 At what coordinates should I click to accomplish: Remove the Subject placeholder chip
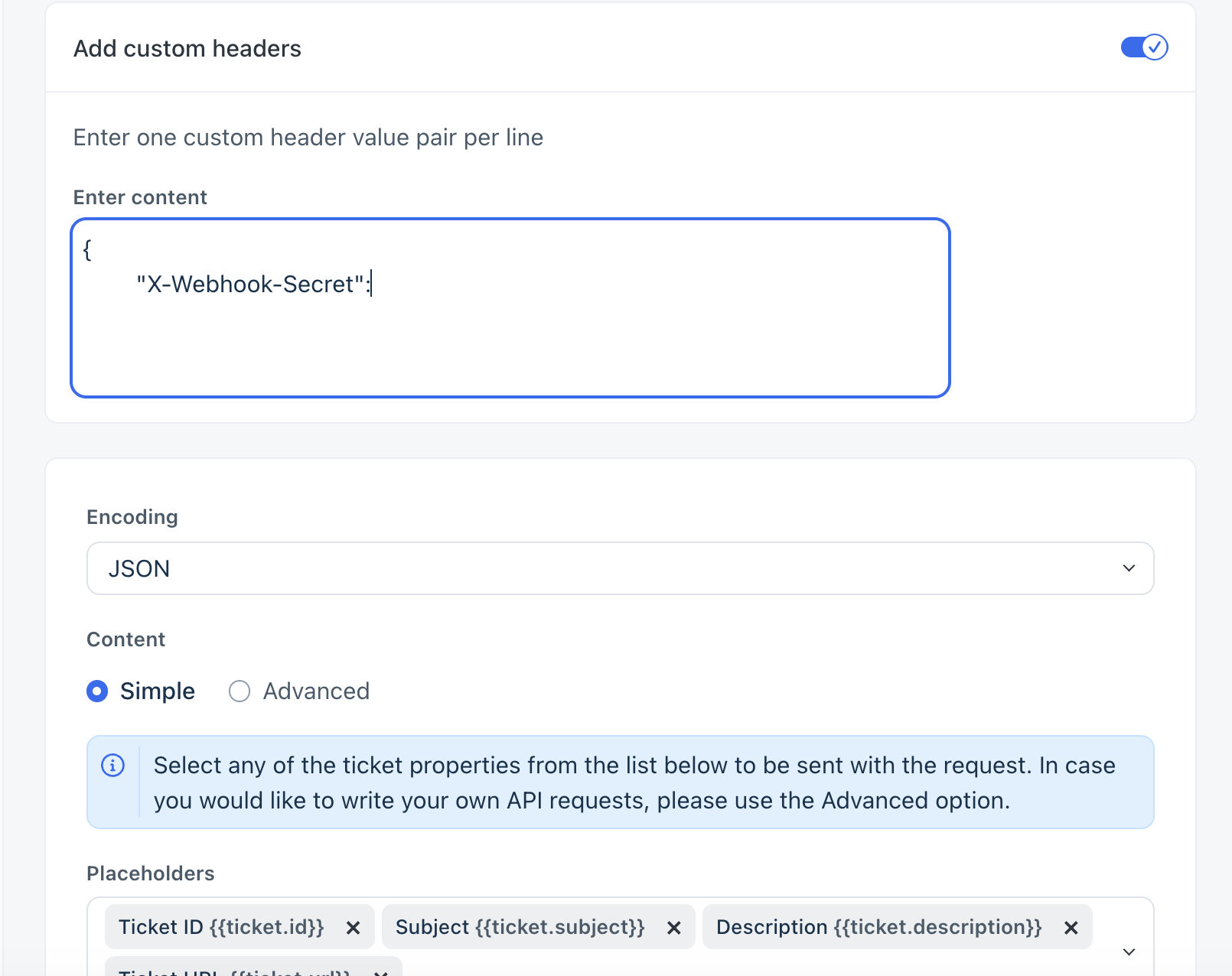click(673, 928)
